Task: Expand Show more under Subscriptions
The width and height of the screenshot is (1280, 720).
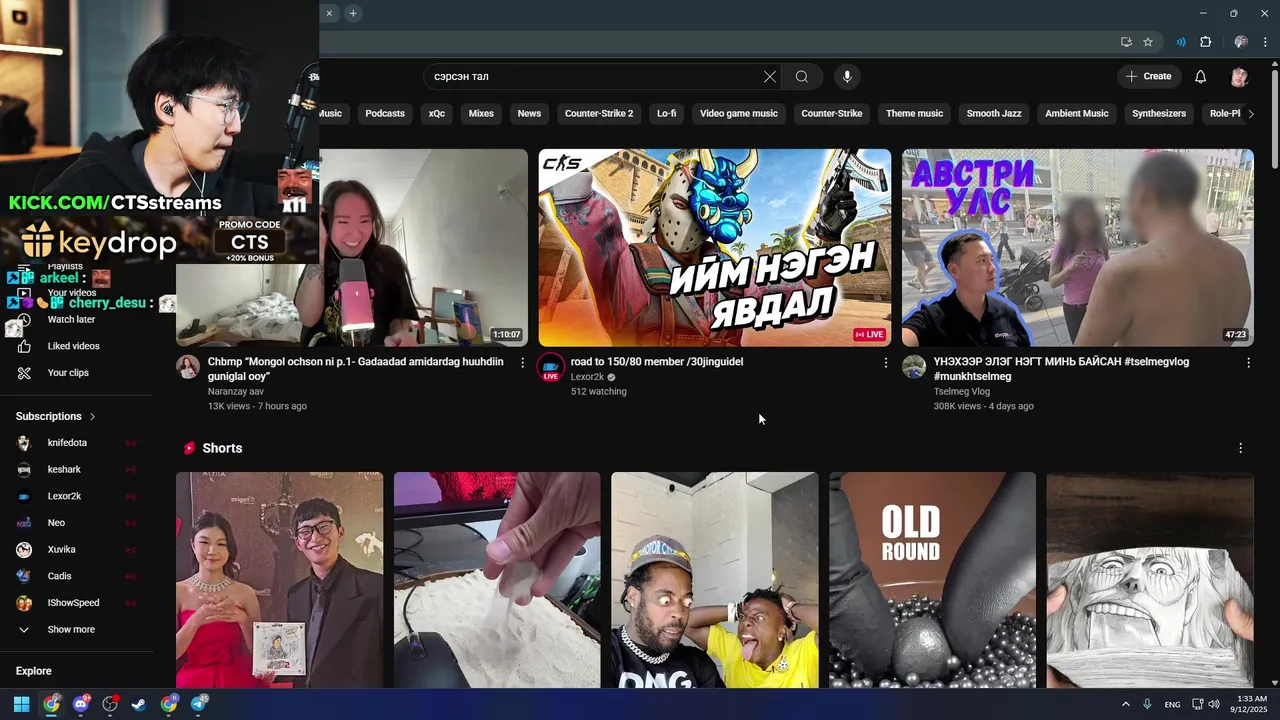Action: point(72,630)
